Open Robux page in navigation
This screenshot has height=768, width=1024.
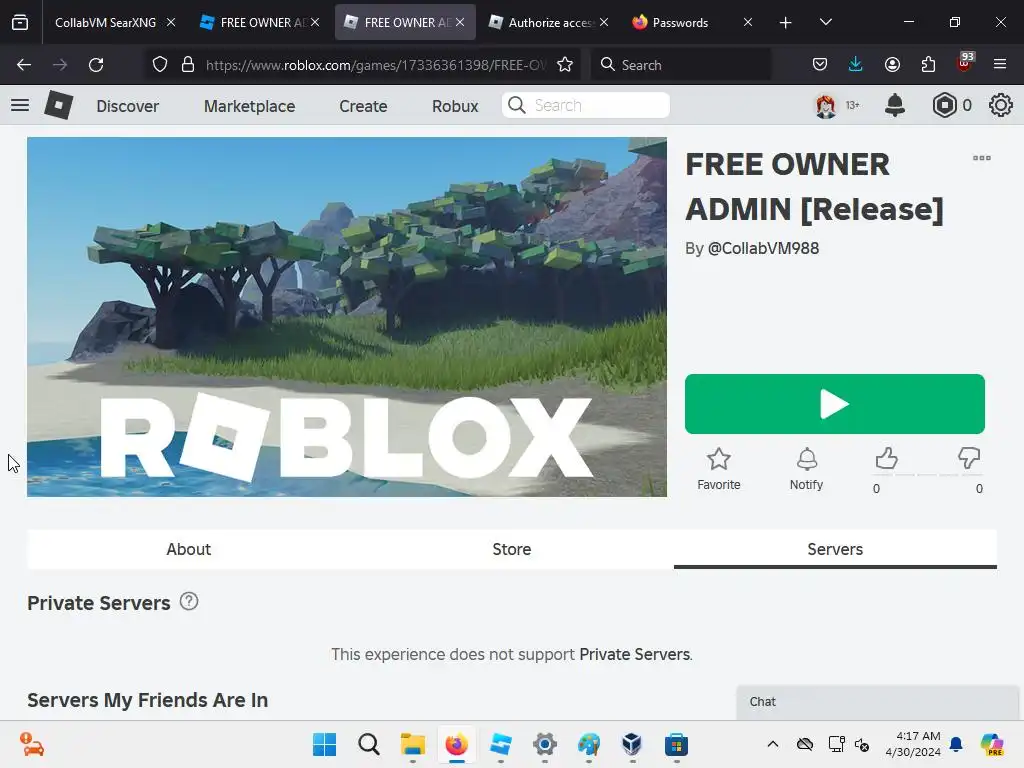tap(455, 106)
